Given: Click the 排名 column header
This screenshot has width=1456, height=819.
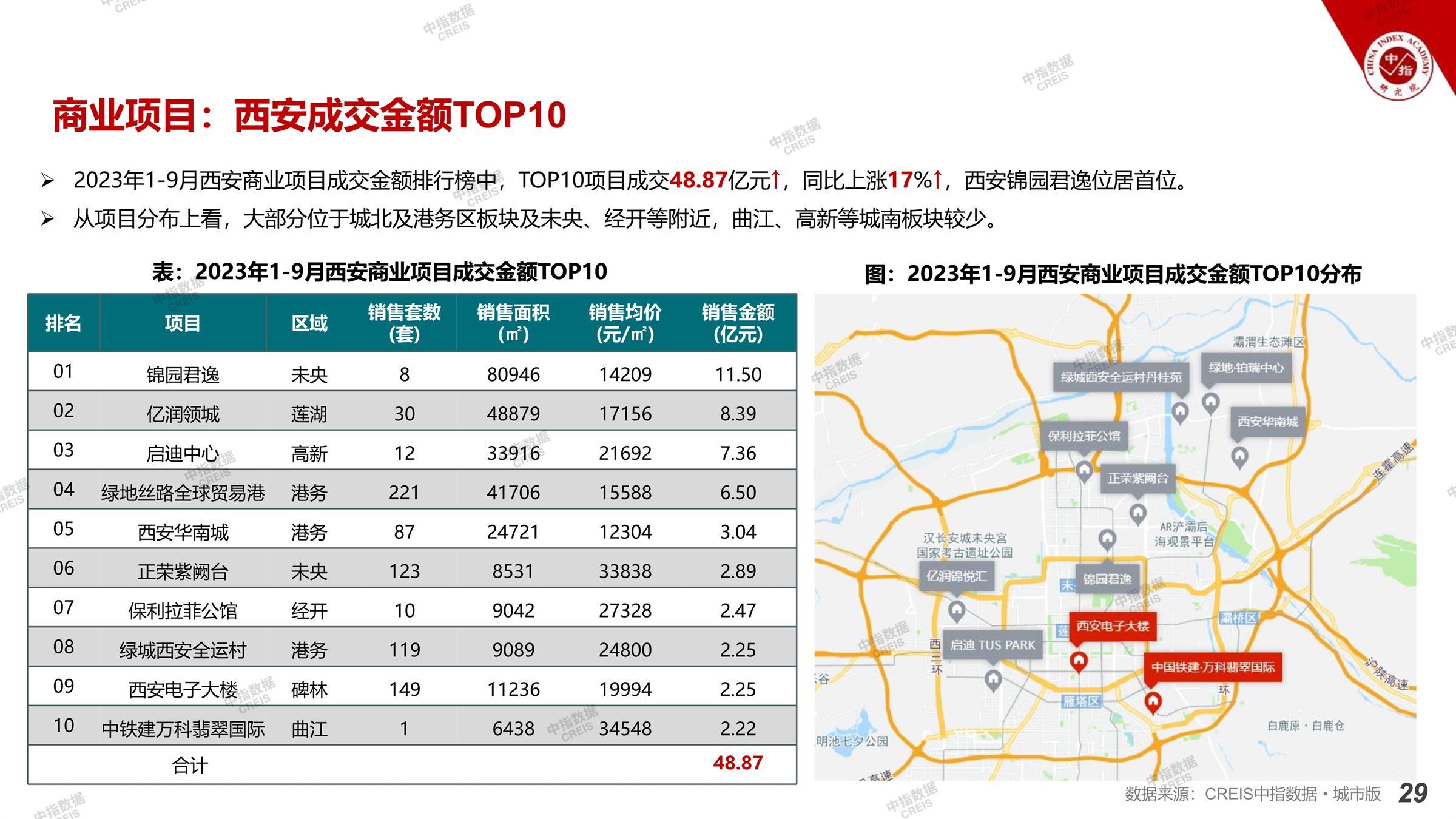Looking at the screenshot, I should (x=63, y=323).
